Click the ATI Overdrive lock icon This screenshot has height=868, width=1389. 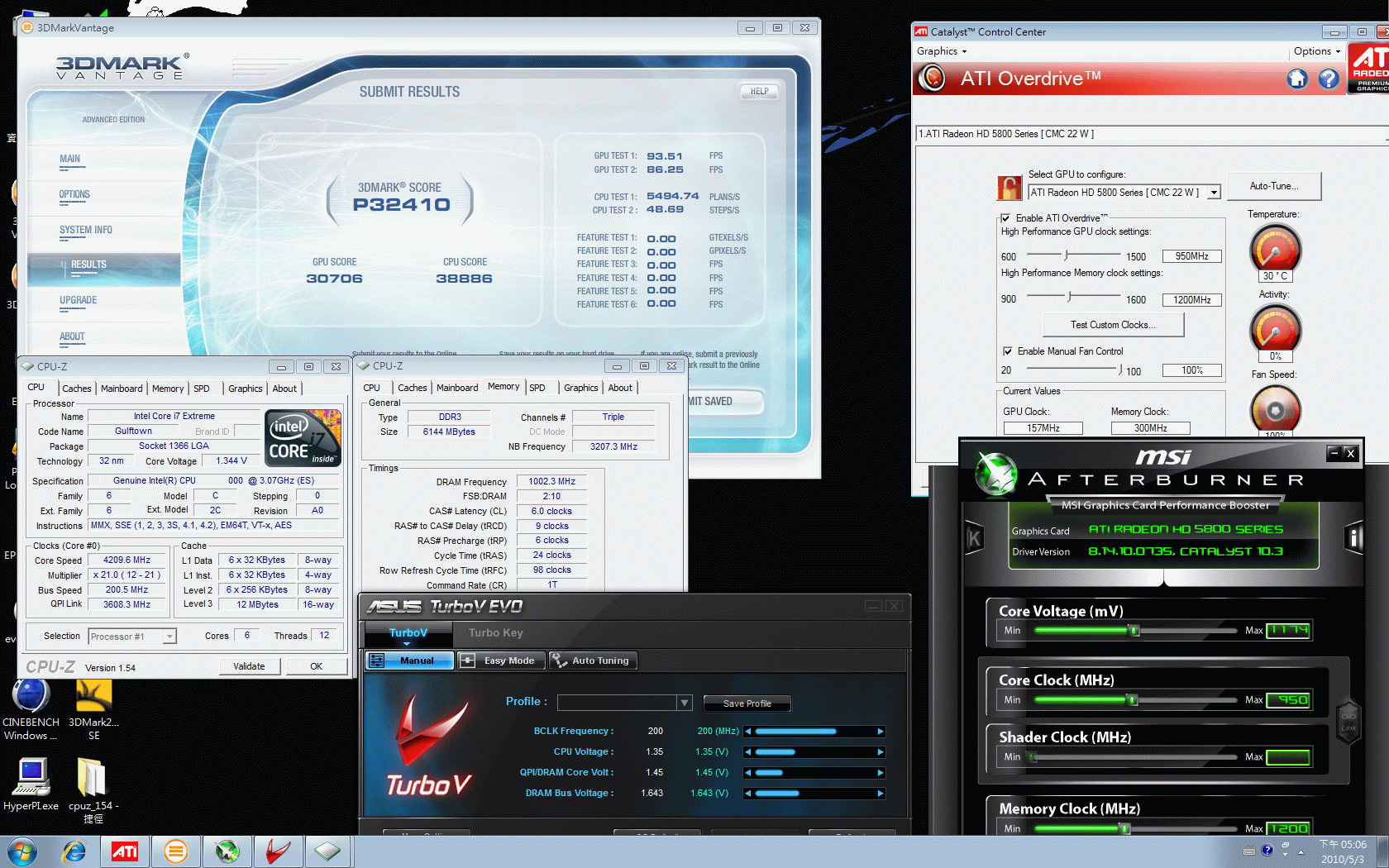[1010, 188]
